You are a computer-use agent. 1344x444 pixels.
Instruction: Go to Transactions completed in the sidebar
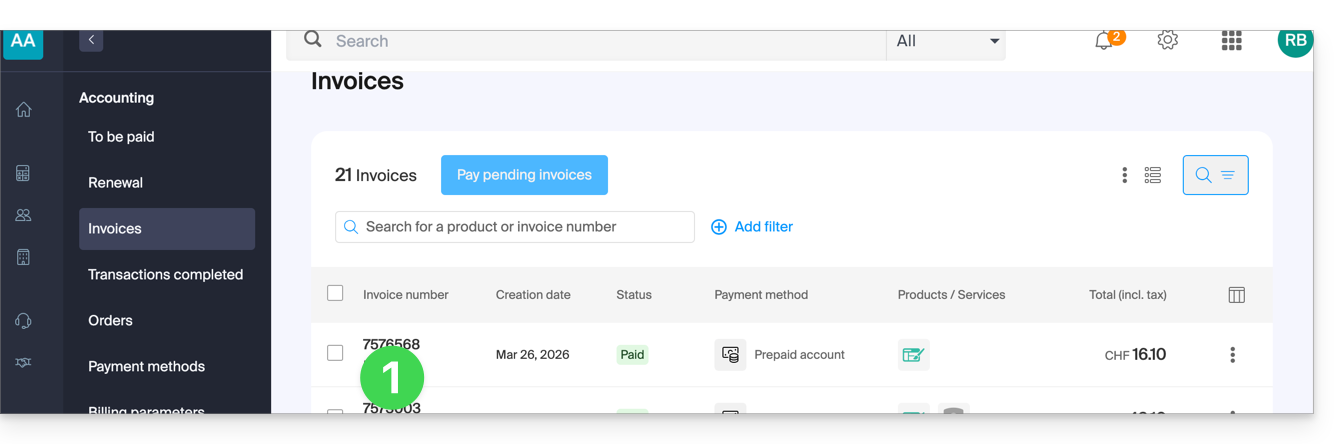pyautogui.click(x=165, y=275)
